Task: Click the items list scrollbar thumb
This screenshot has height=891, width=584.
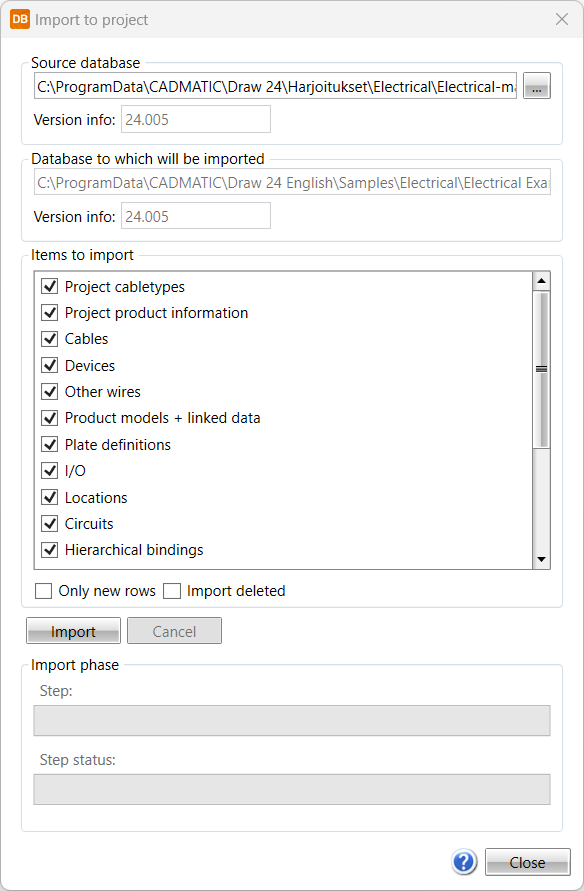Action: (541, 369)
